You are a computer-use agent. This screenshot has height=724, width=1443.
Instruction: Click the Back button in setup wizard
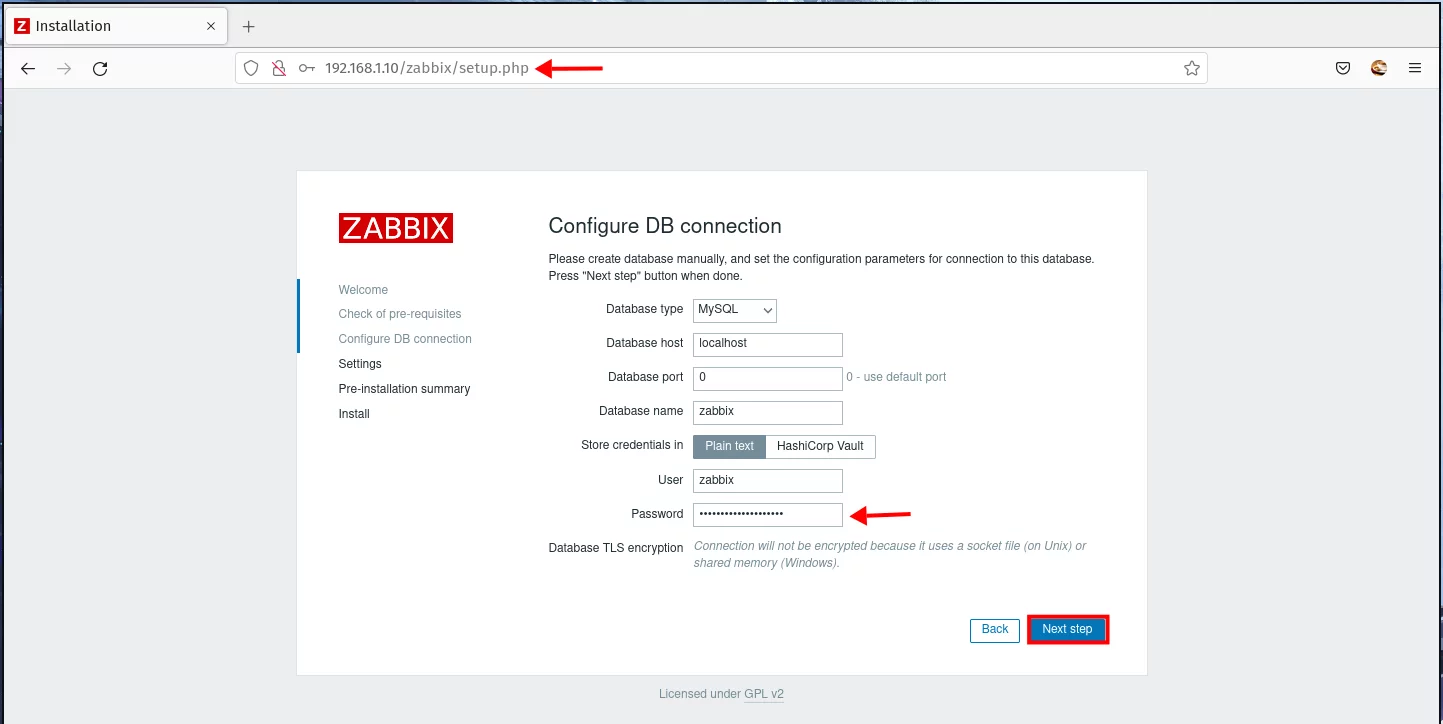(995, 630)
